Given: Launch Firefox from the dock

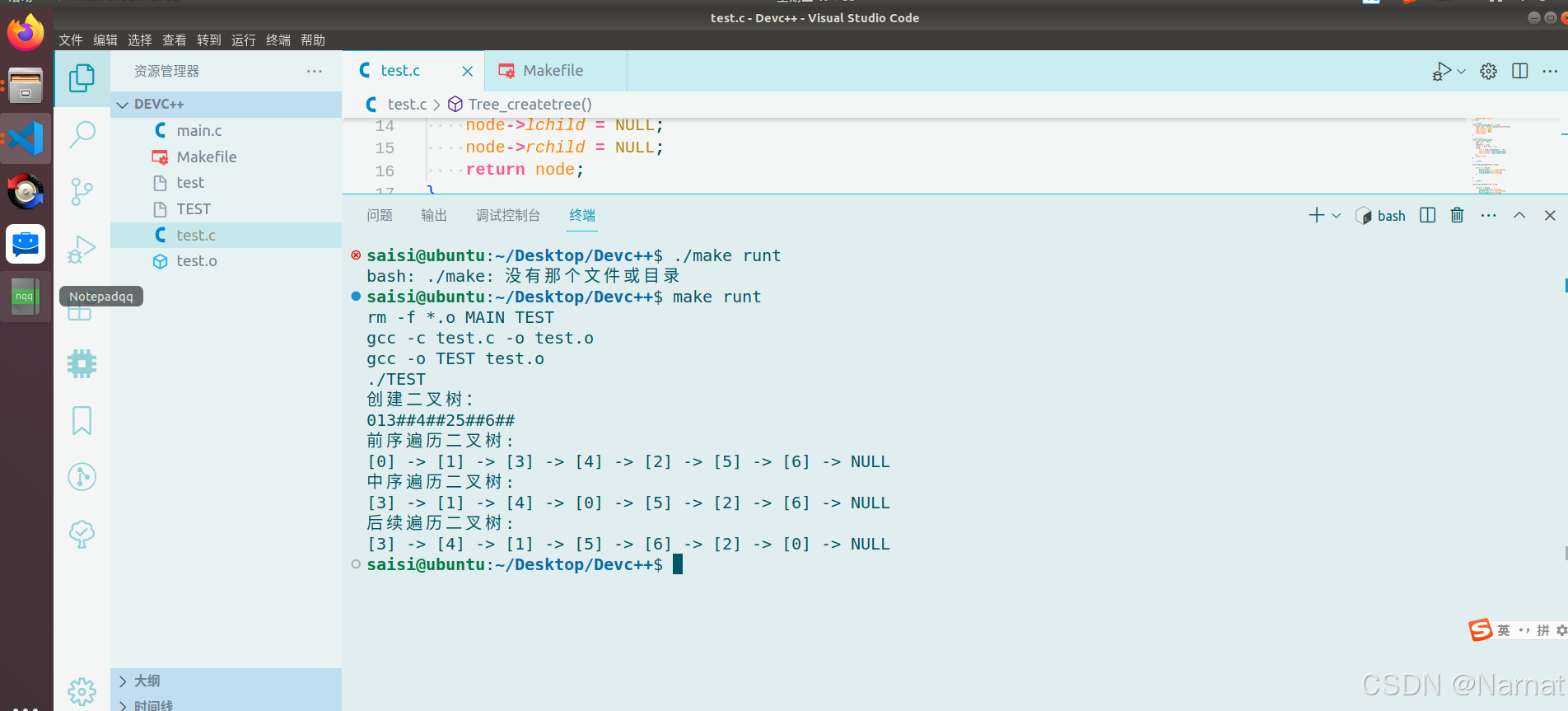Looking at the screenshot, I should tap(26, 32).
